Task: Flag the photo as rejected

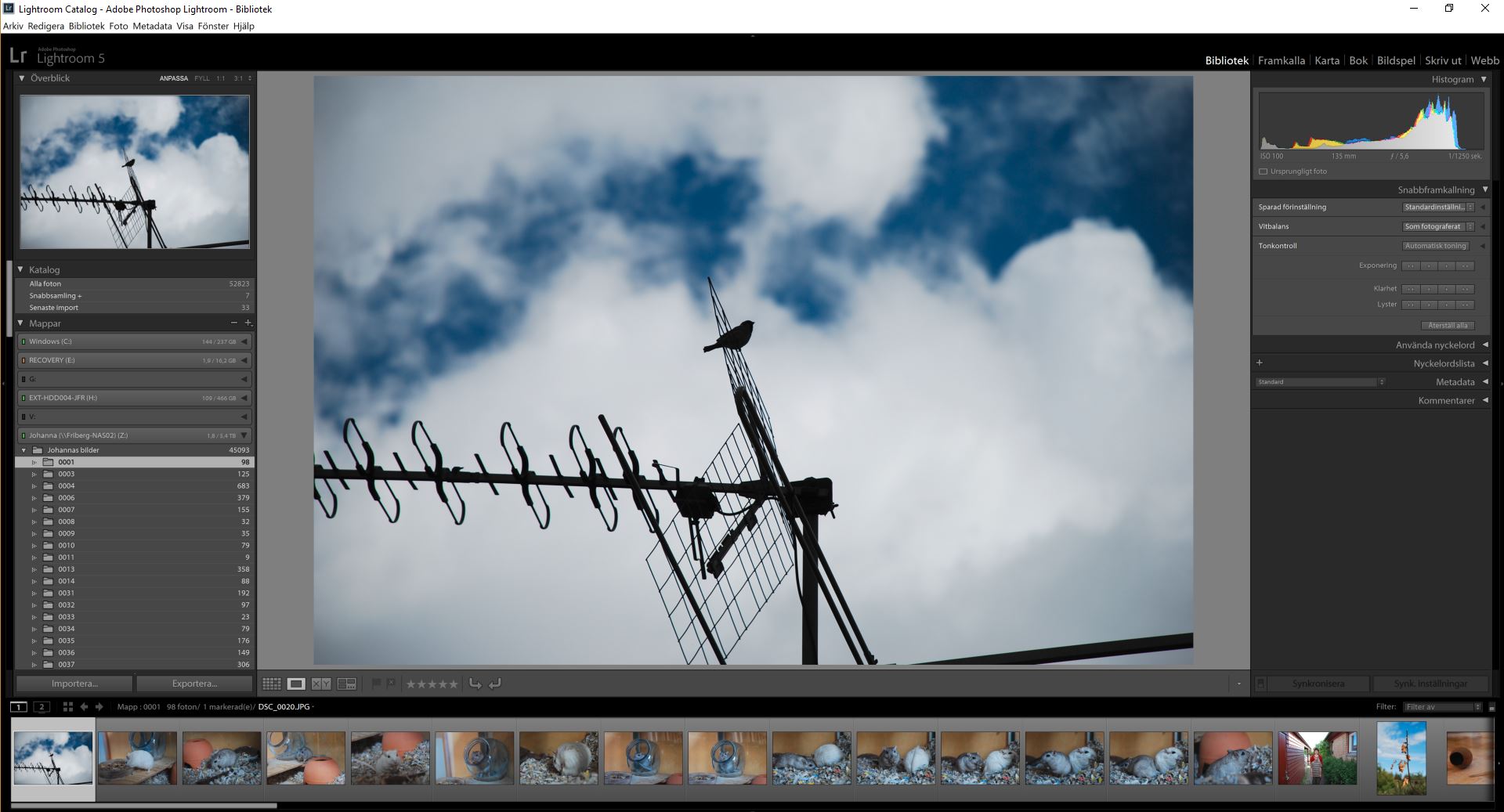Action: [391, 684]
